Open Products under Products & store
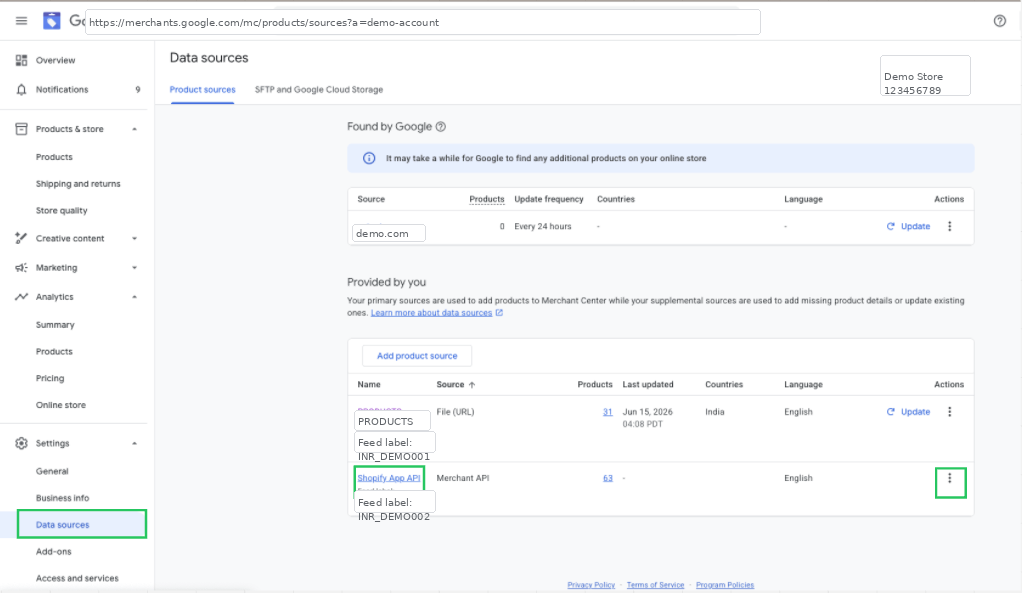 54,157
